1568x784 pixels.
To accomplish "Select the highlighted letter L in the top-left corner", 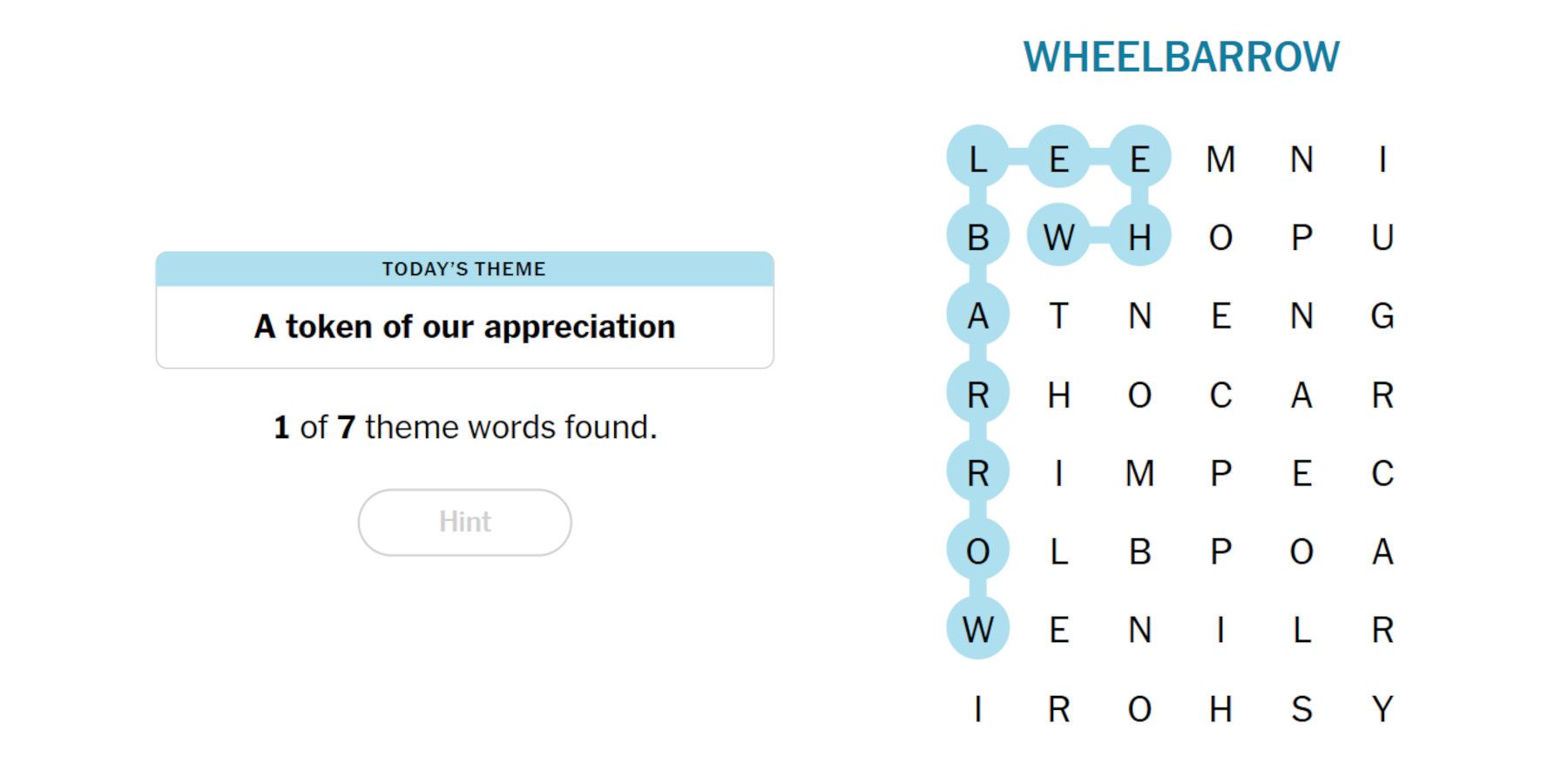I will (x=977, y=159).
